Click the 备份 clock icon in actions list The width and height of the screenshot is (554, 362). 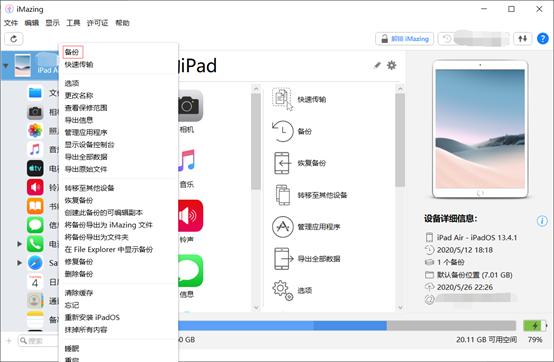coord(282,131)
